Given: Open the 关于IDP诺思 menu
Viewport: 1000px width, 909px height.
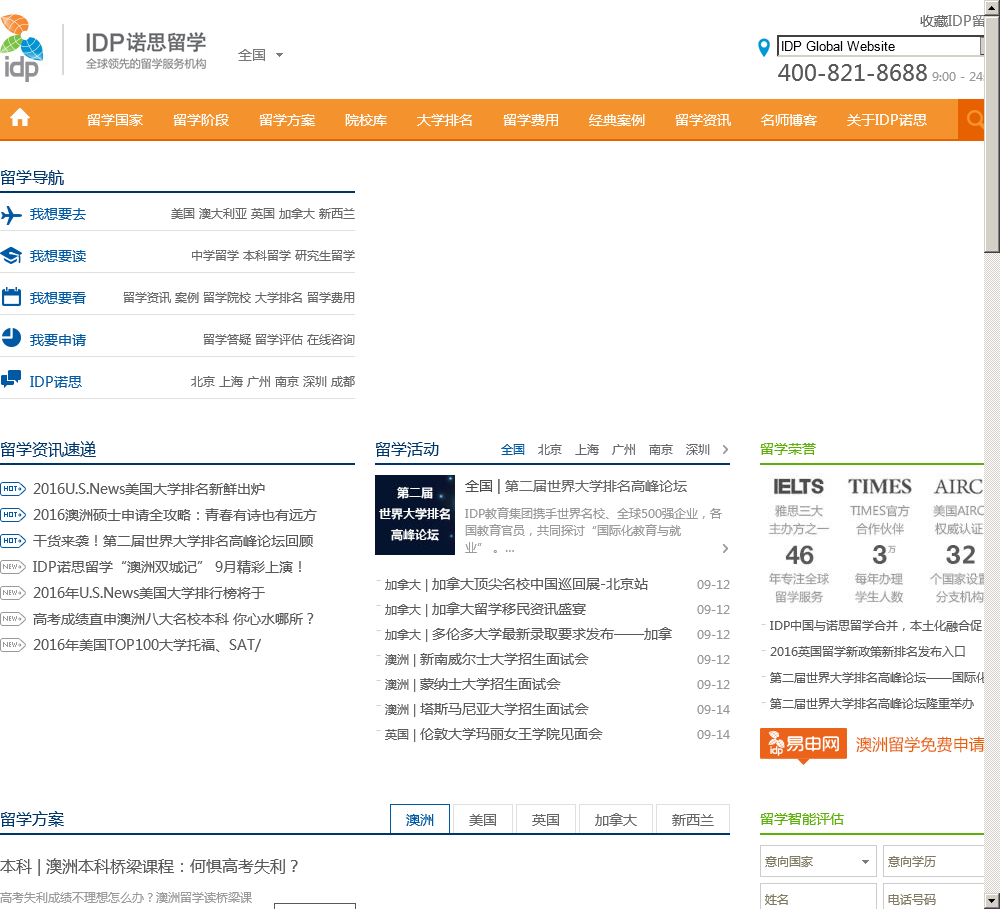Looking at the screenshot, I should click(x=886, y=120).
